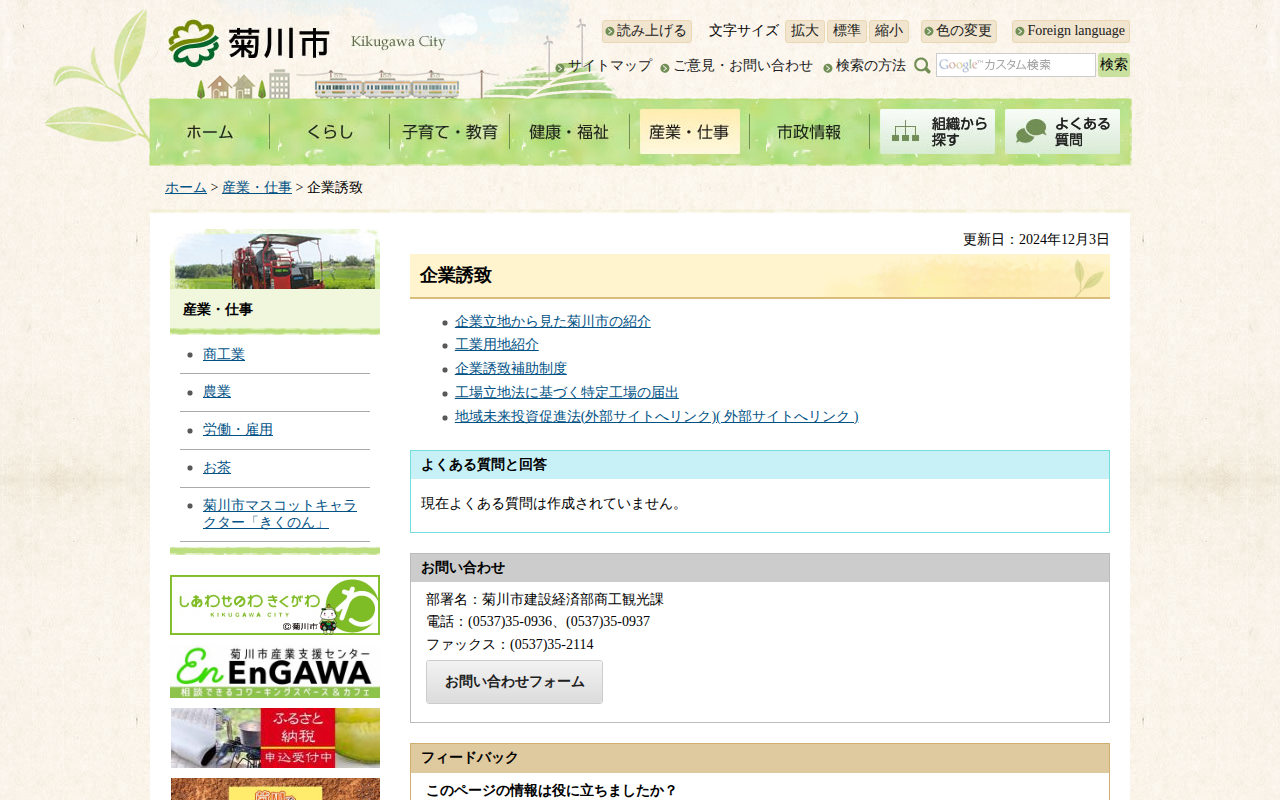Focus the Google custom search field
The image size is (1280, 800).
pos(1016,65)
